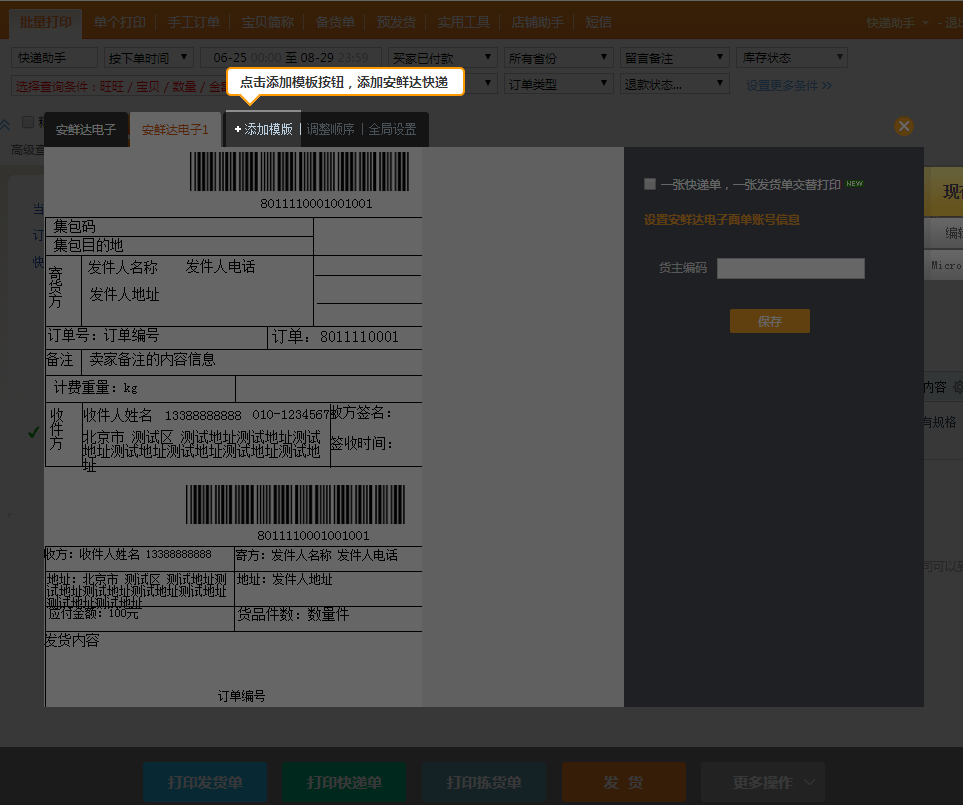
Task: Focus the 选择查询条件 search field
Action: pos(120,86)
